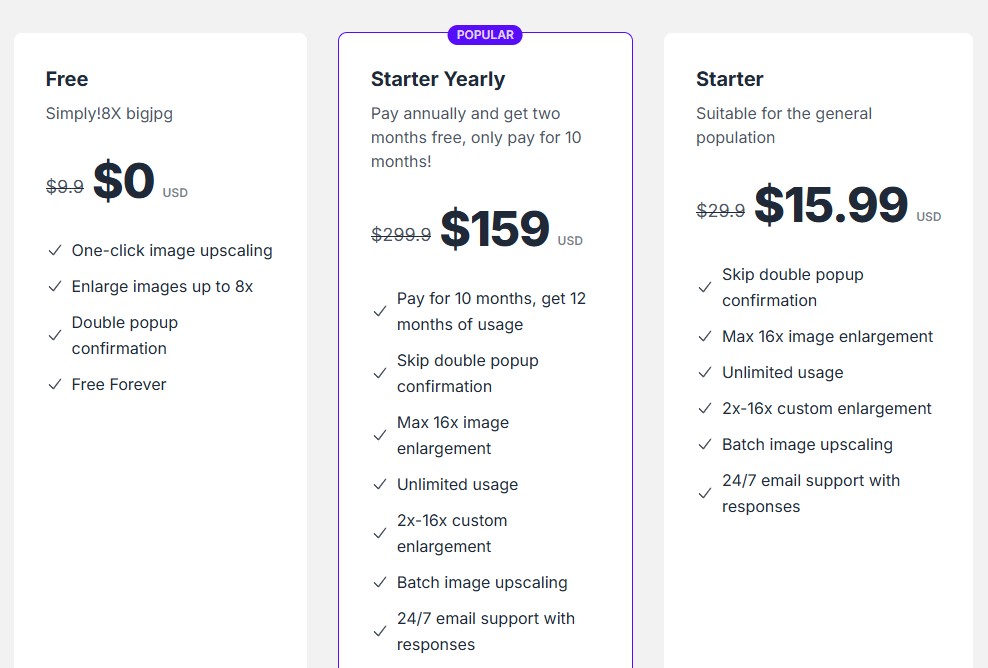This screenshot has height=668, width=988.
Task: Click the checkmark next to Unlimited usage in Starter Yearly
Action: (x=380, y=484)
